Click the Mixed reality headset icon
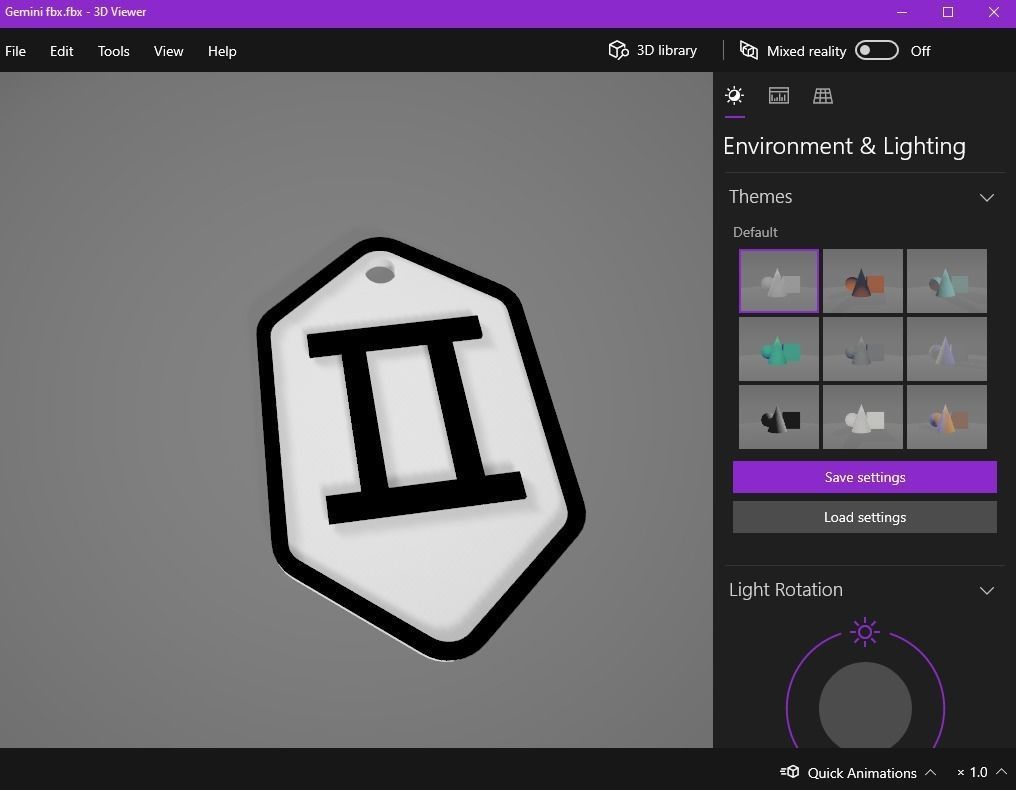This screenshot has width=1016, height=790. click(749, 51)
